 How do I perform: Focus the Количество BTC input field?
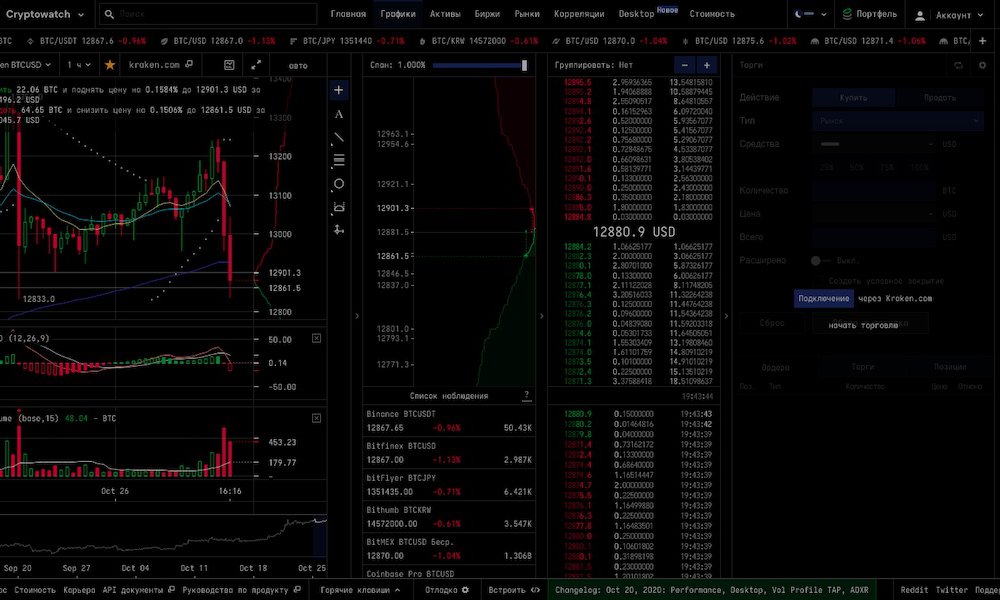point(876,191)
